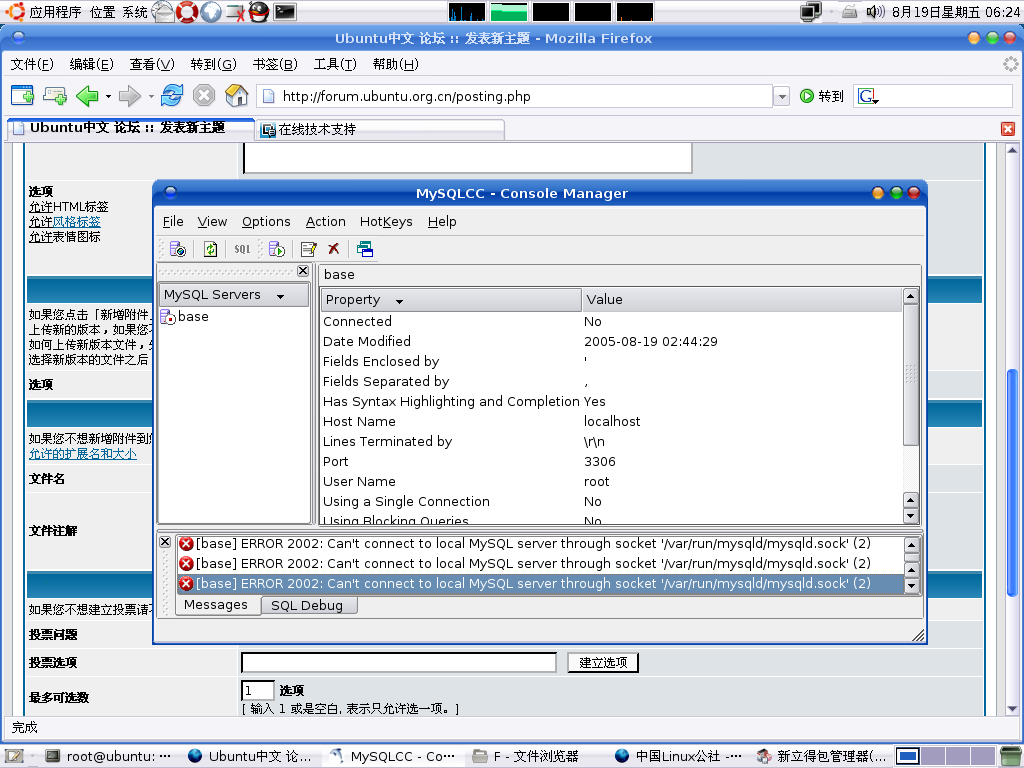Open Firefox 书签(B) bookmarks menu

(x=275, y=64)
